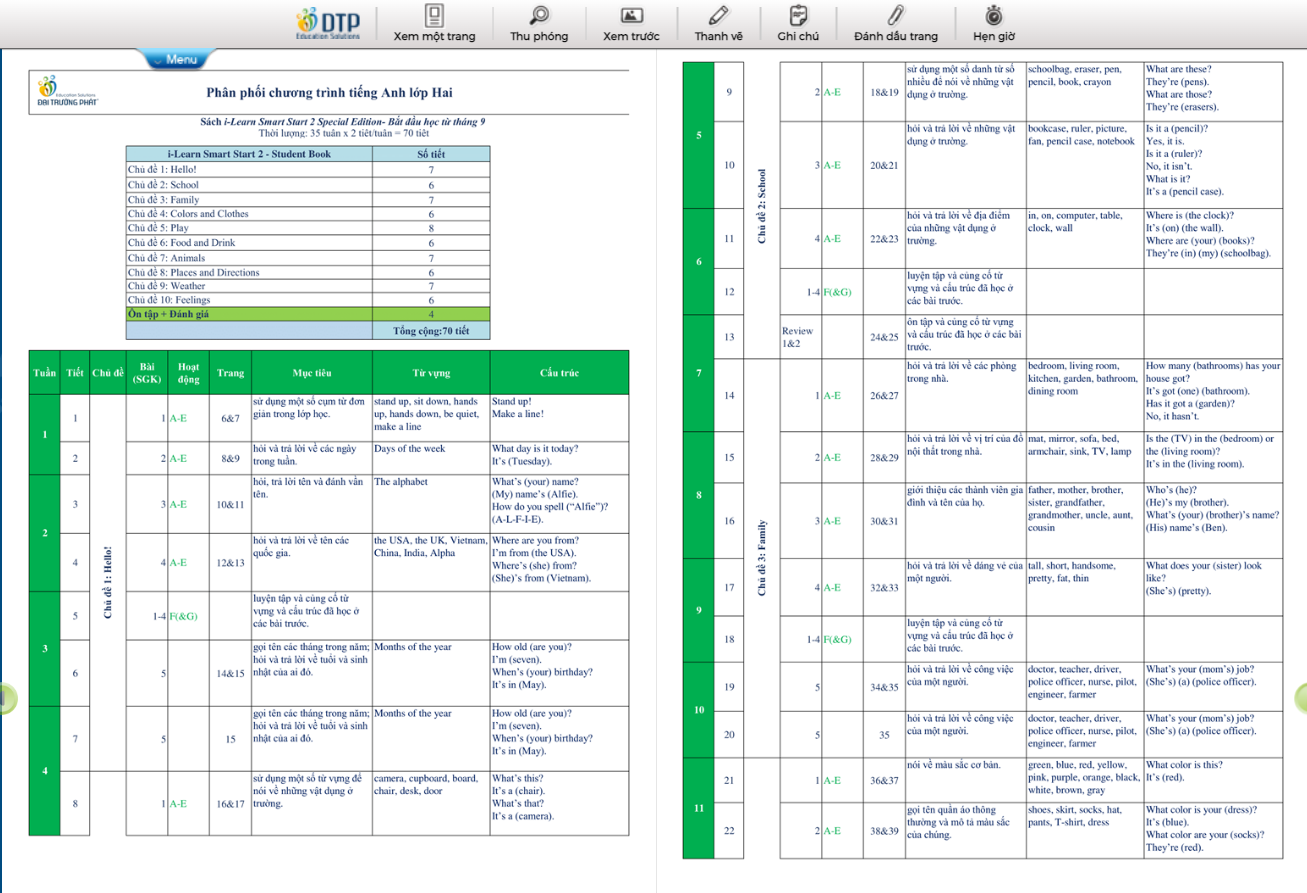Click 'Chủ đề 8: Places and Directions' row
The image size is (1307, 893).
tap(308, 272)
